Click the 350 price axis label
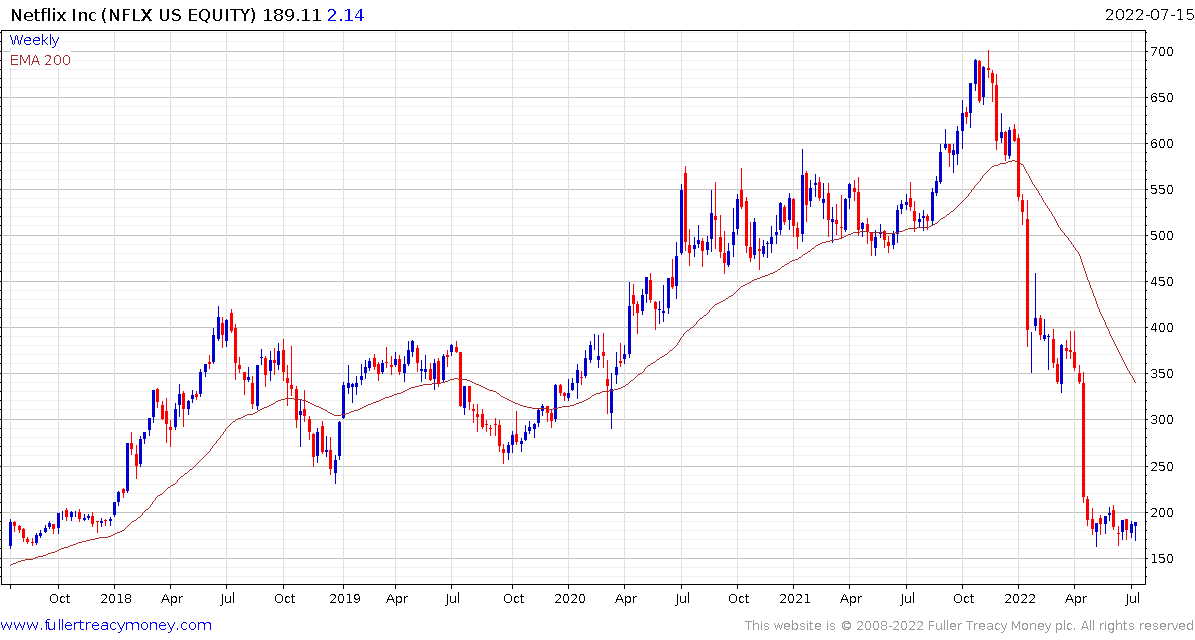1195x640 pixels. click(x=1164, y=375)
